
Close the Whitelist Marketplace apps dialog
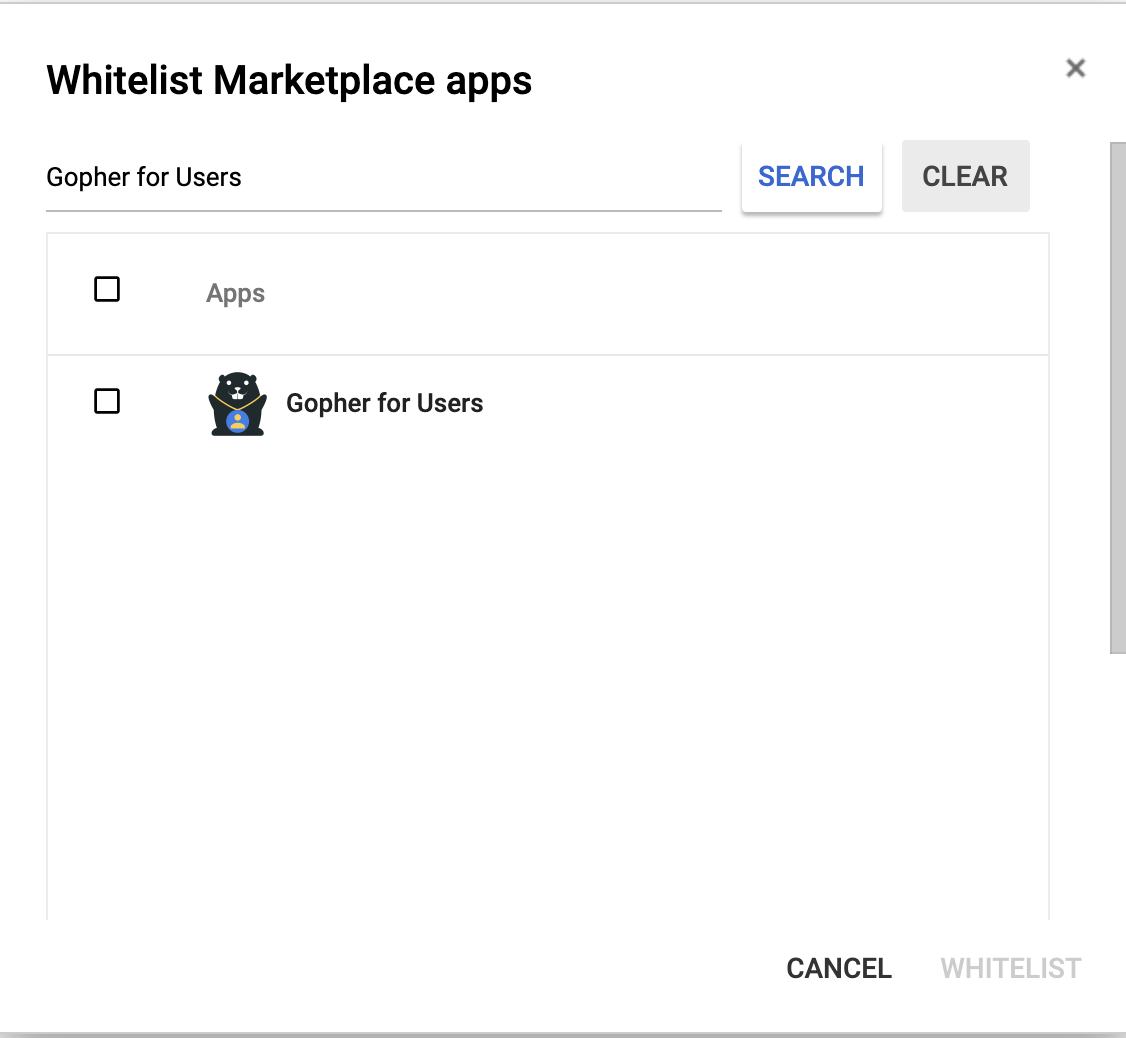1075,68
